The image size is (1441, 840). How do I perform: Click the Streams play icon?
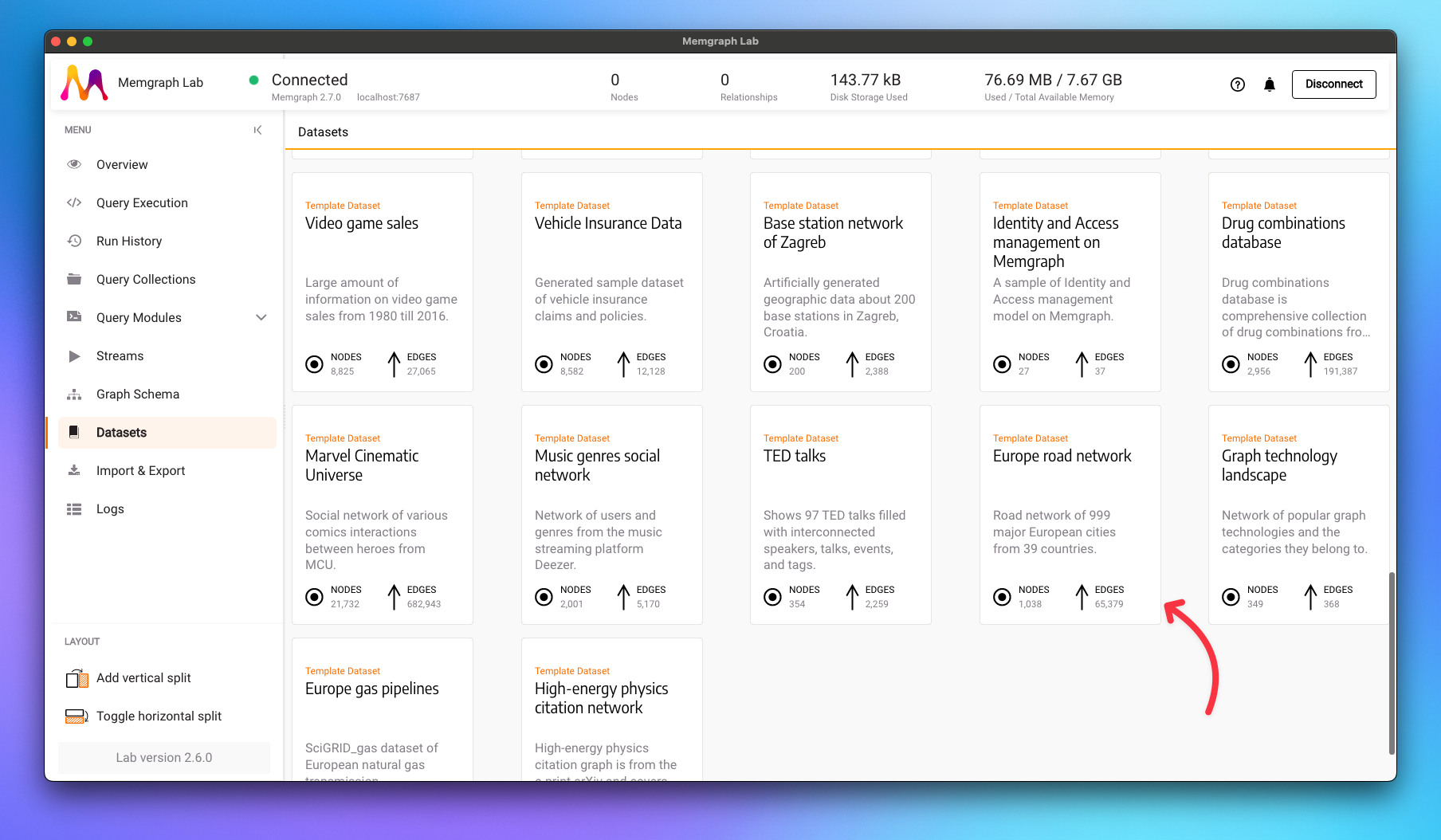tap(74, 356)
